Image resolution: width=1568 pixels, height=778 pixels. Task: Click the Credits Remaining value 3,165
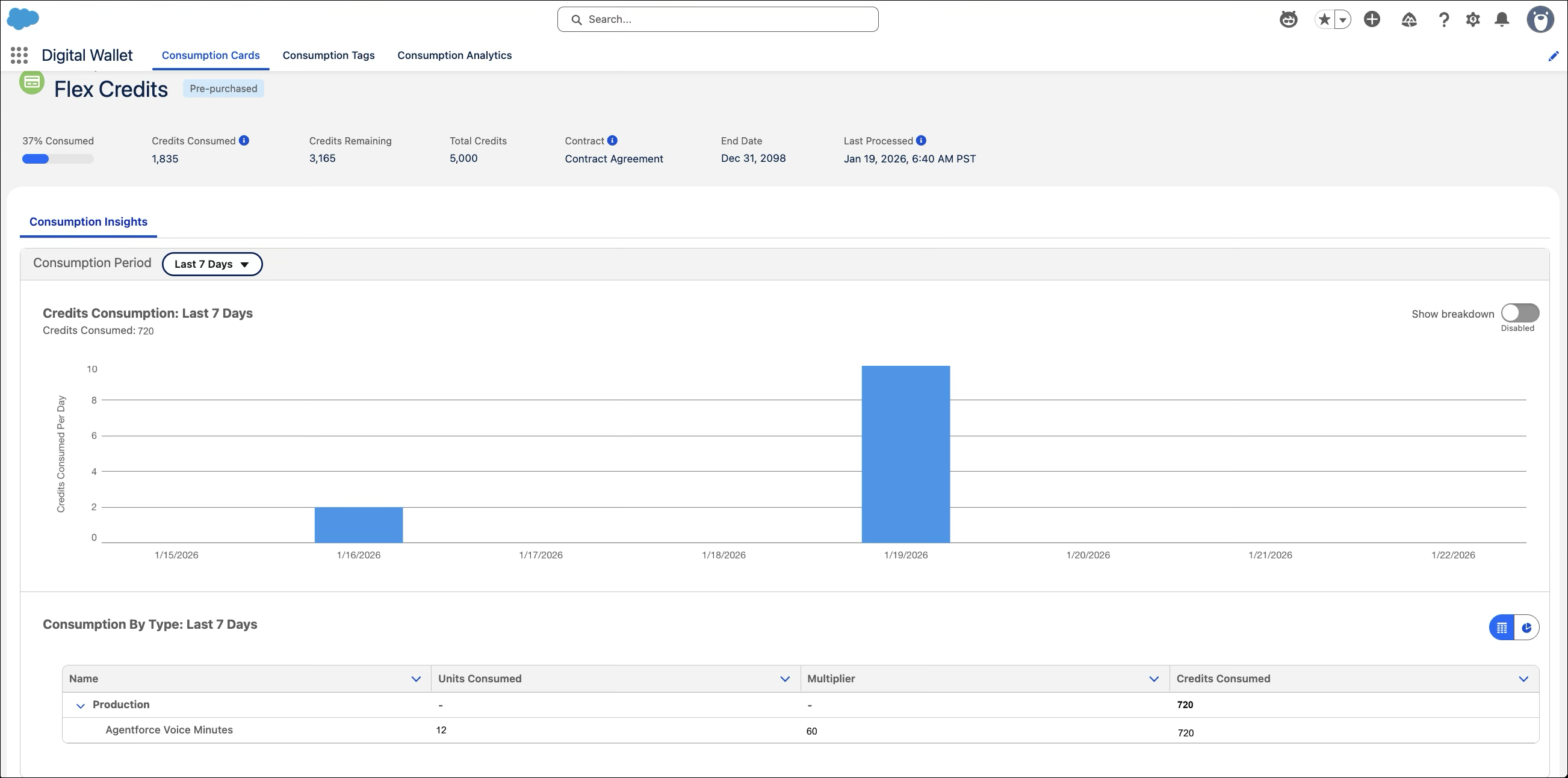point(322,158)
